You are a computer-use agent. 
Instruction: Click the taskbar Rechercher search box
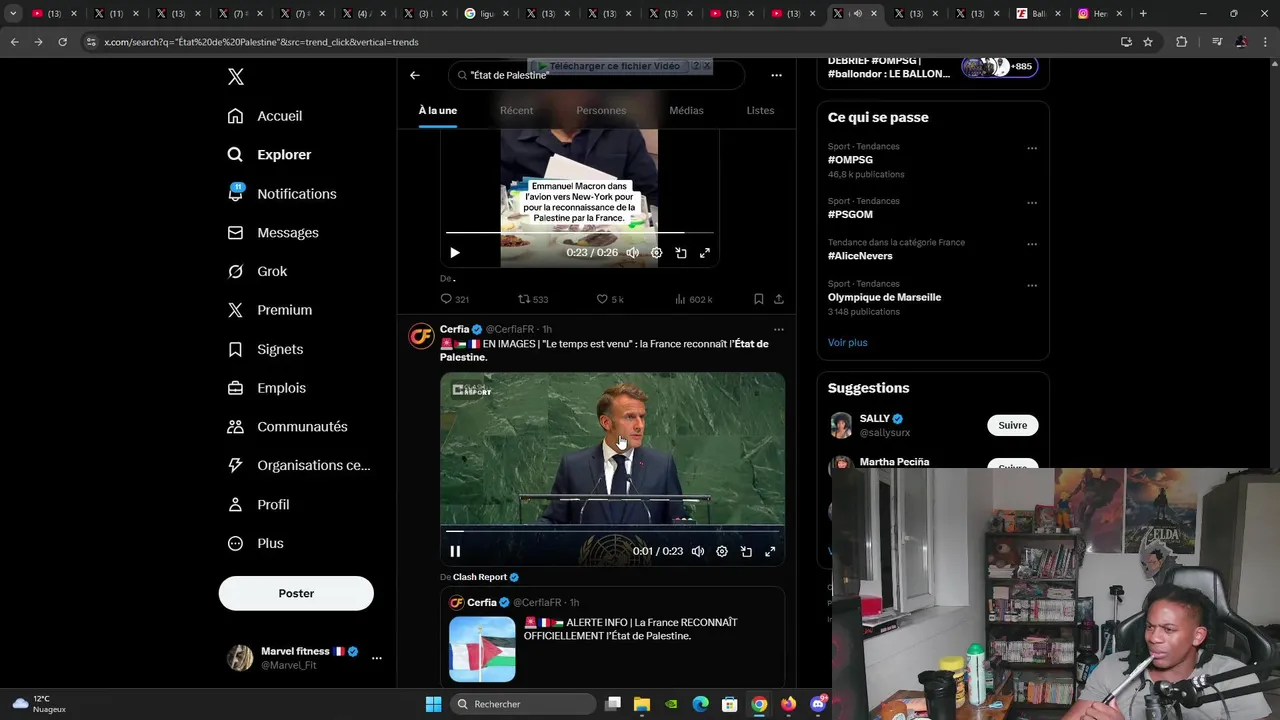tap(523, 704)
